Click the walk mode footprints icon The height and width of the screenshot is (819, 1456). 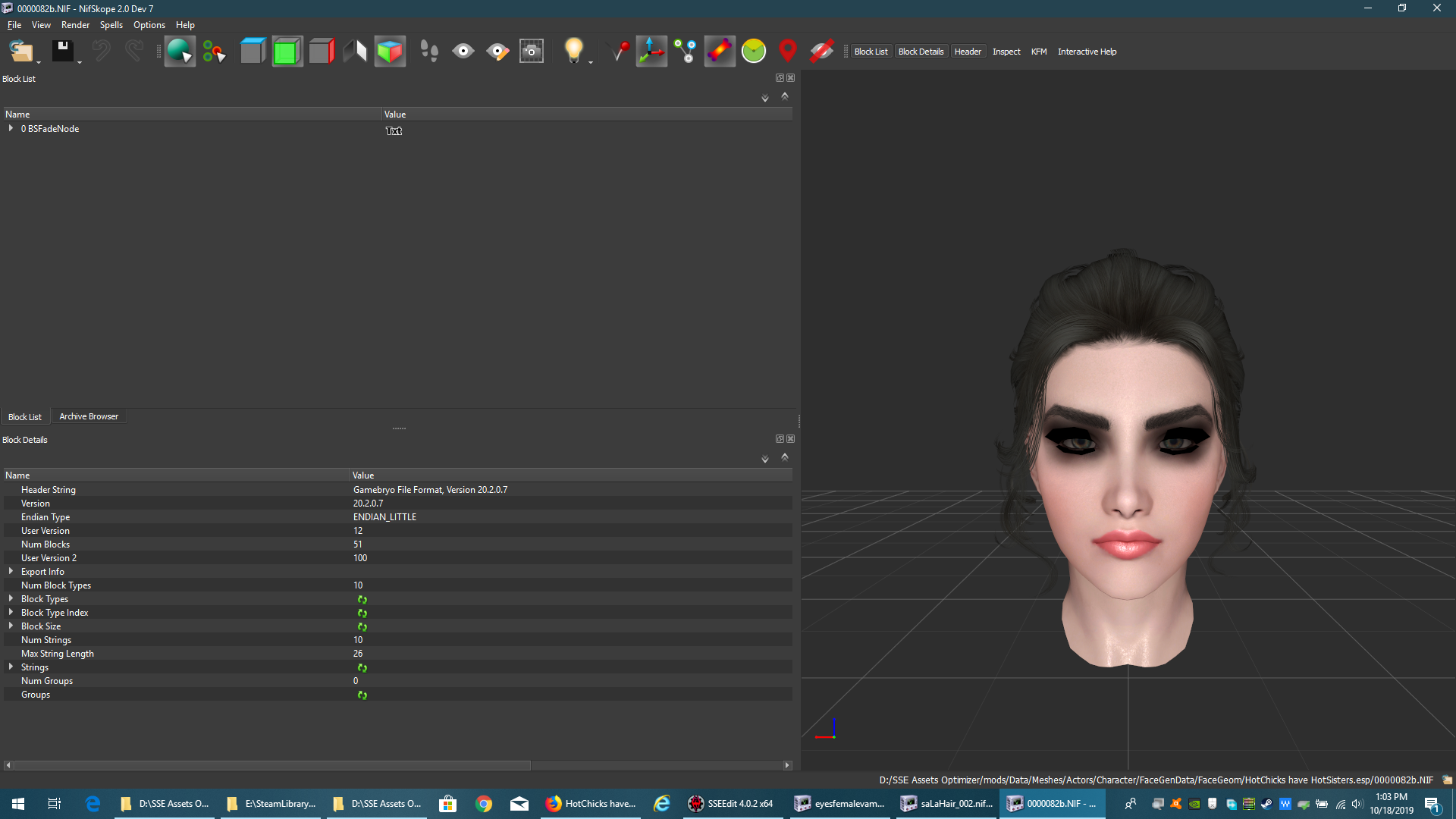(x=429, y=52)
